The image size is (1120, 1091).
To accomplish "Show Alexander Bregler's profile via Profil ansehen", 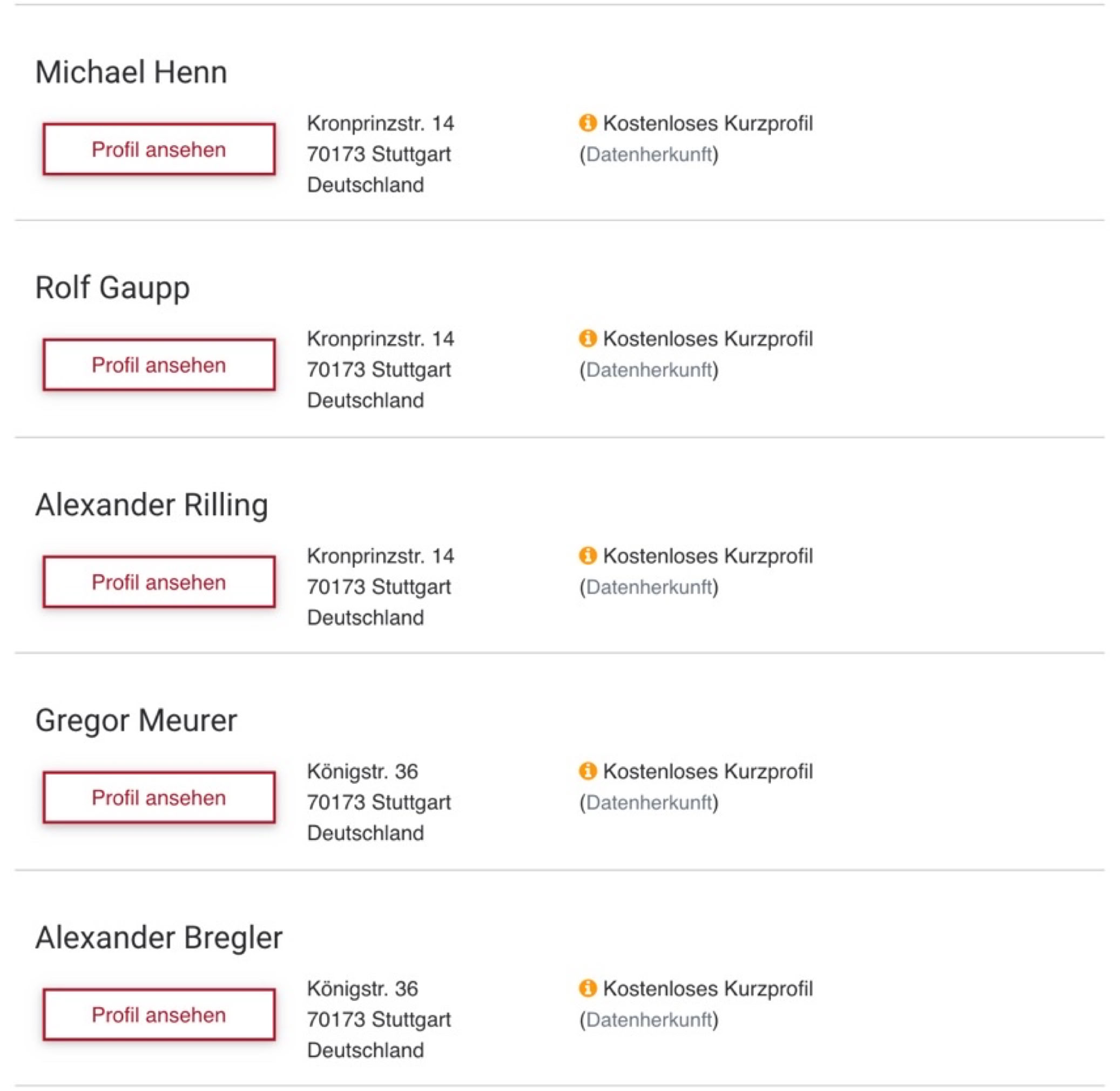I will pos(159,1014).
